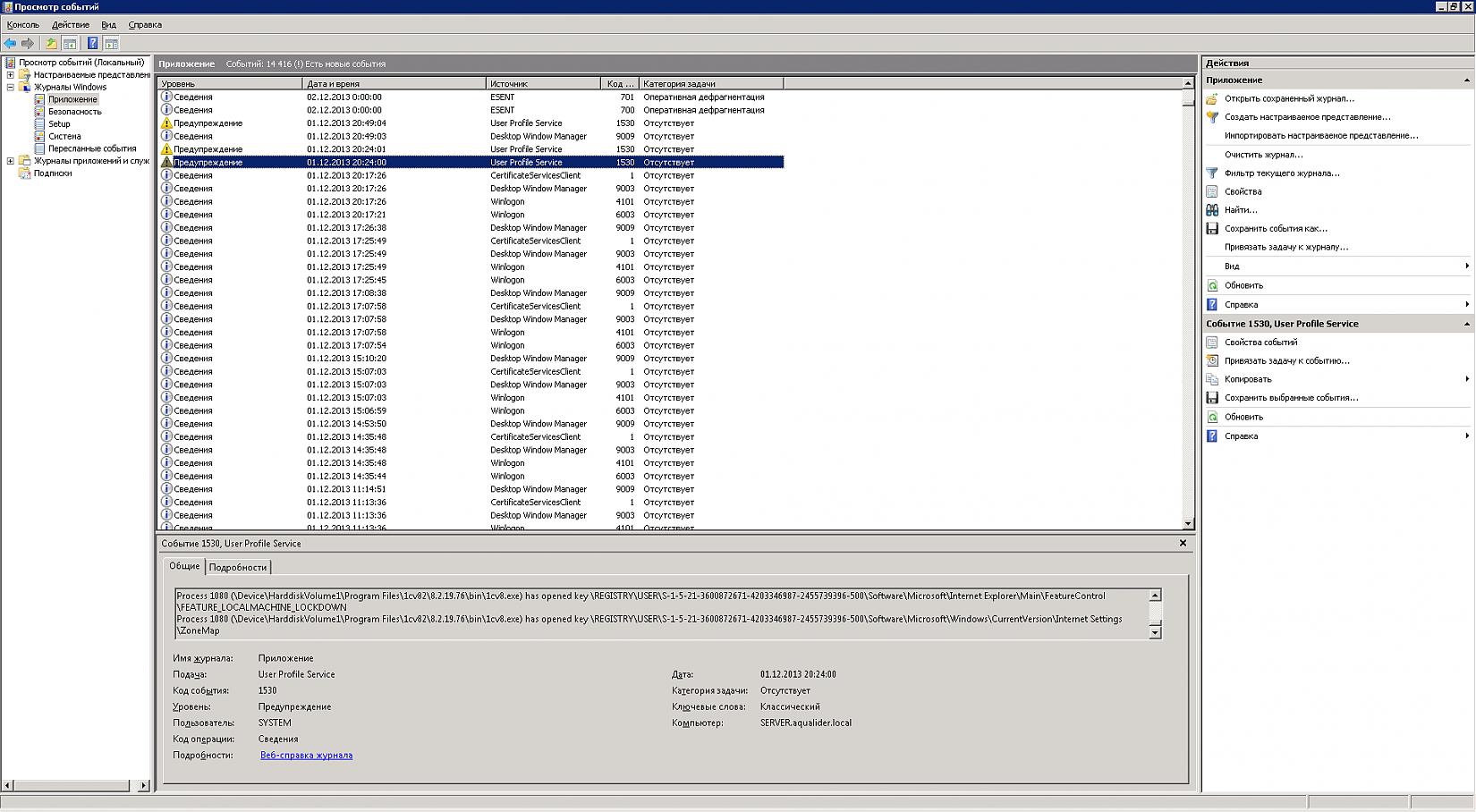
Task: Open the Консоль menu
Action: pyautogui.click(x=23, y=25)
